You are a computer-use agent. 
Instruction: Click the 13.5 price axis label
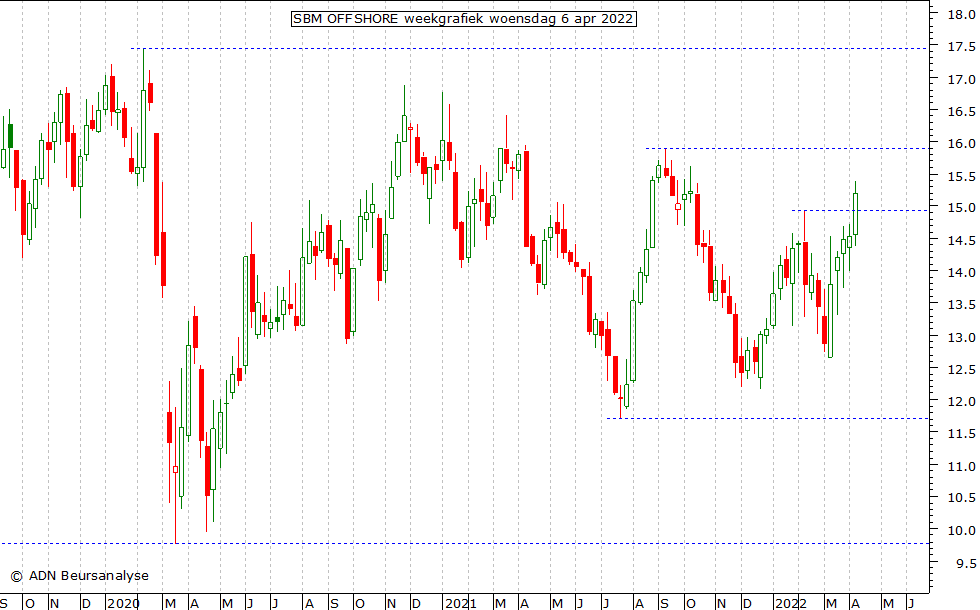pos(961,304)
